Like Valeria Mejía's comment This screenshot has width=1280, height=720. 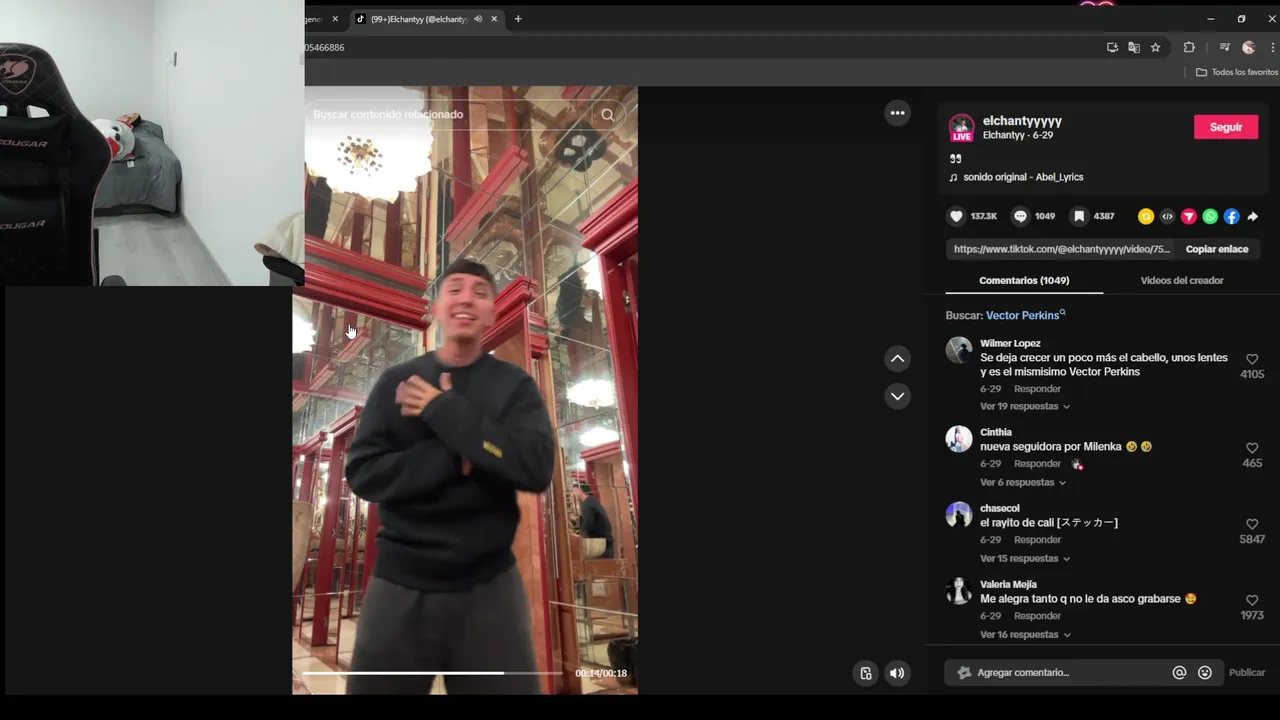pos(1252,600)
